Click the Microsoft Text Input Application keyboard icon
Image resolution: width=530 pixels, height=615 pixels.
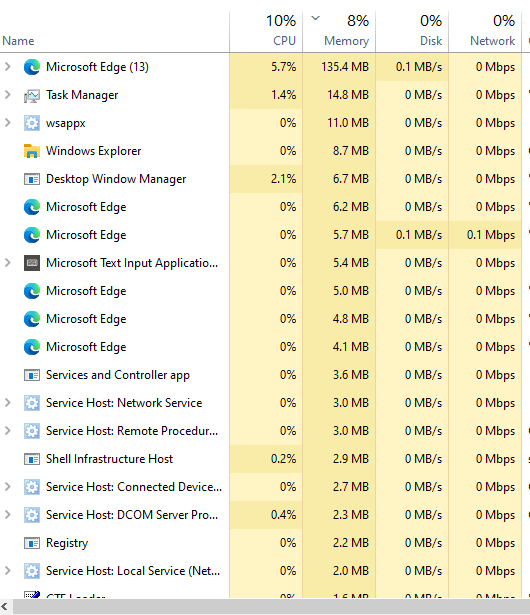tap(32, 263)
